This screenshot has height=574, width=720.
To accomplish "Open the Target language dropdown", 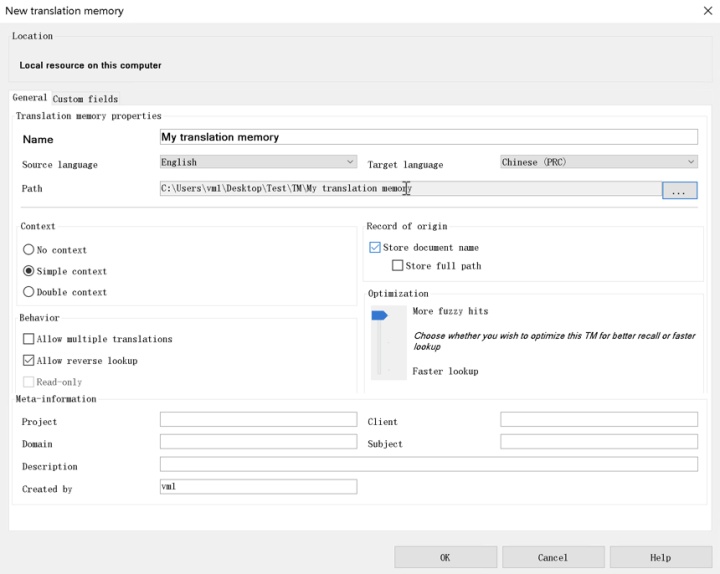I will 599,162.
